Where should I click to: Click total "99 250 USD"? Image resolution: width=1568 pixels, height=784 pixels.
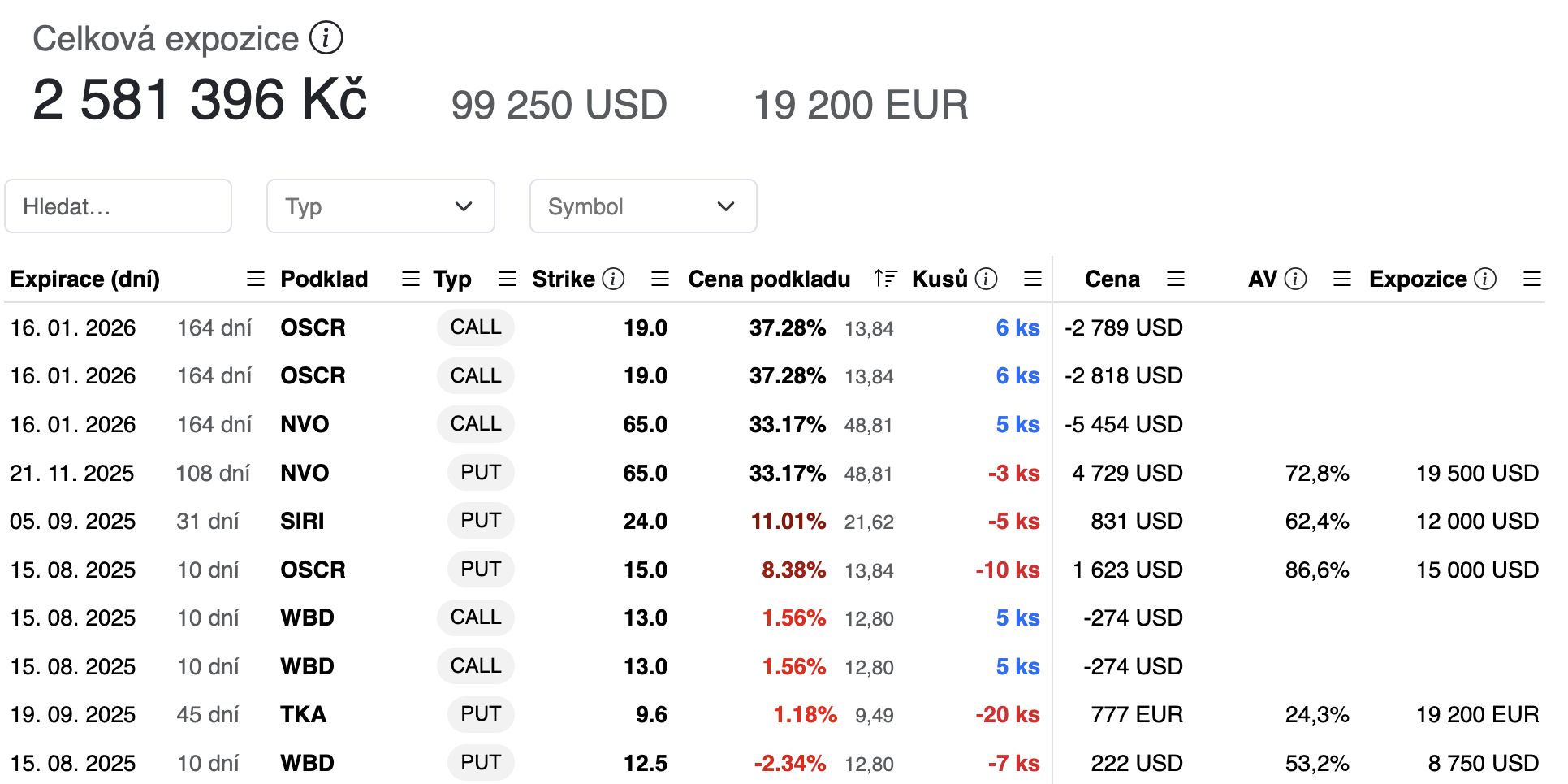pyautogui.click(x=559, y=105)
